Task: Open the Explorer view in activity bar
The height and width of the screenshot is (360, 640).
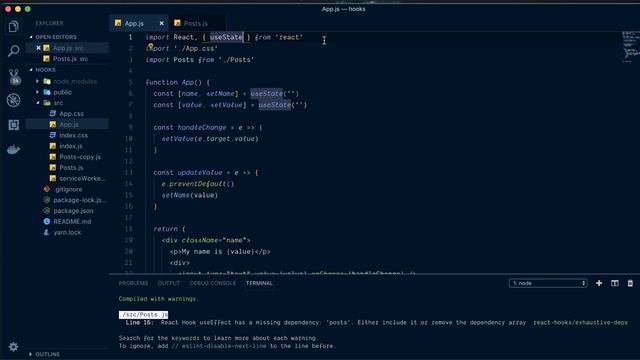Action: tap(13, 27)
